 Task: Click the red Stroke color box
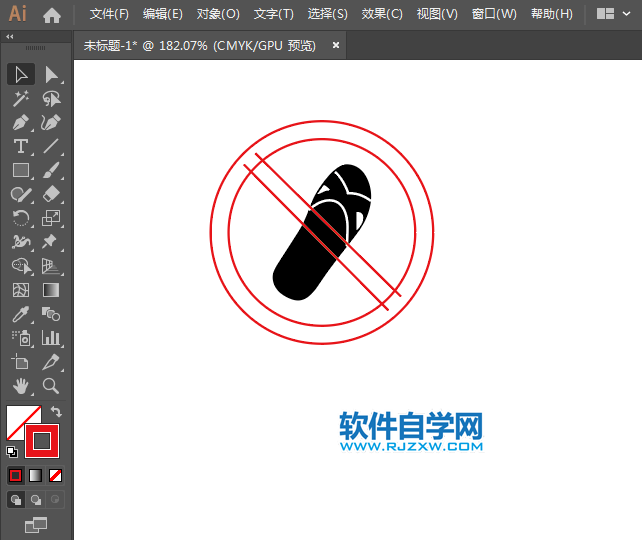tap(42, 441)
